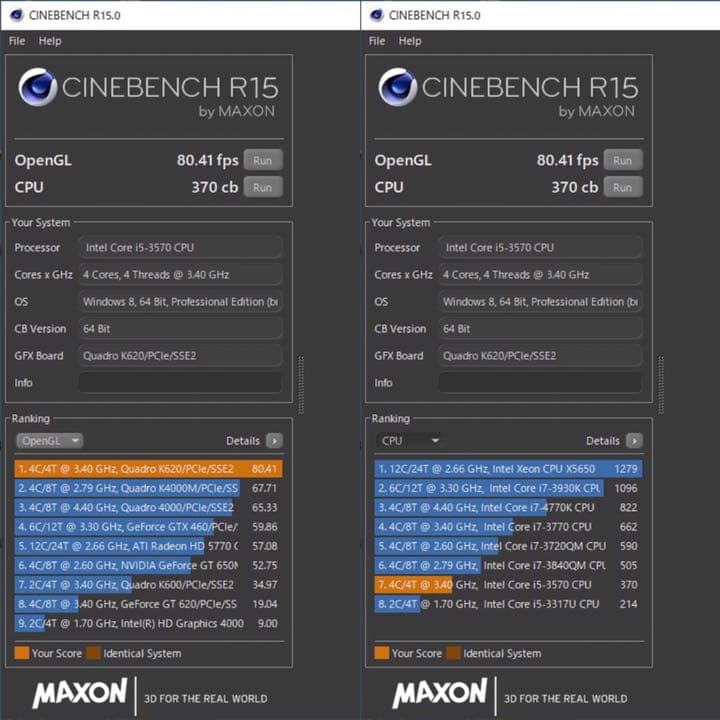Open File menu in left Cinebench window
The height and width of the screenshot is (720, 720).
(17, 41)
